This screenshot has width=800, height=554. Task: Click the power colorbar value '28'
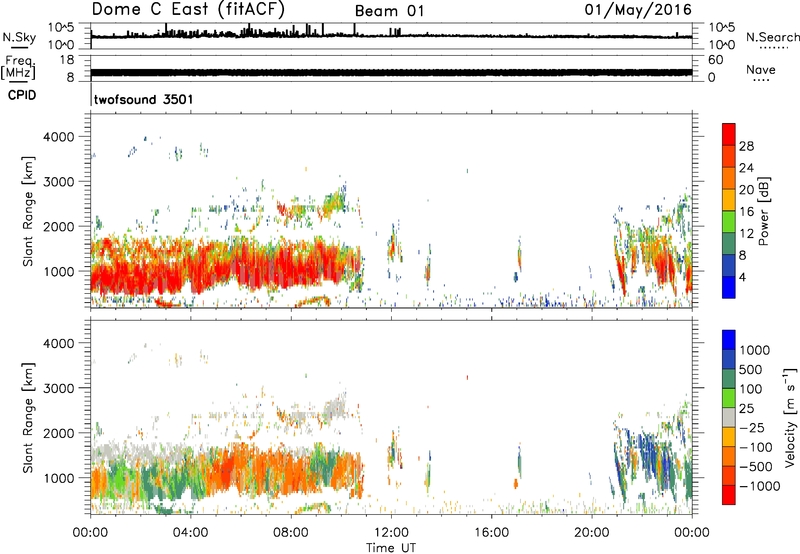[746, 146]
